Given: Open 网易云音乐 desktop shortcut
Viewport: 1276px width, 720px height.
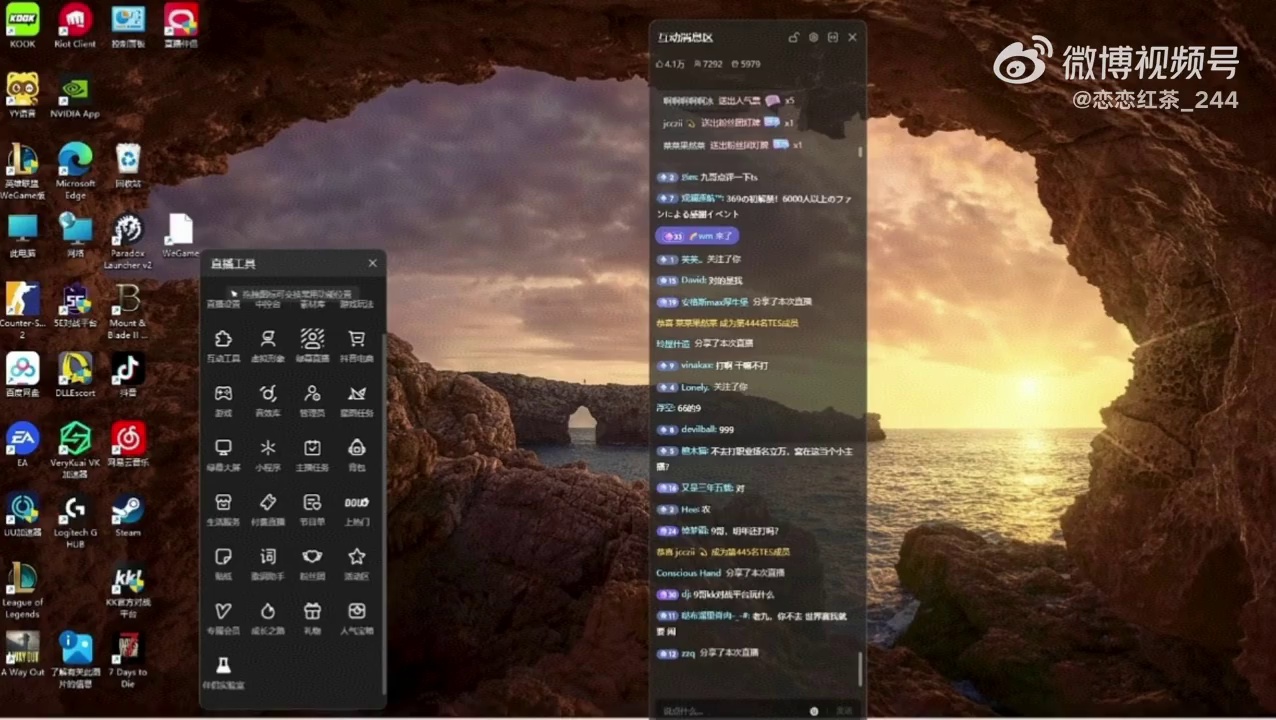Looking at the screenshot, I should (128, 445).
